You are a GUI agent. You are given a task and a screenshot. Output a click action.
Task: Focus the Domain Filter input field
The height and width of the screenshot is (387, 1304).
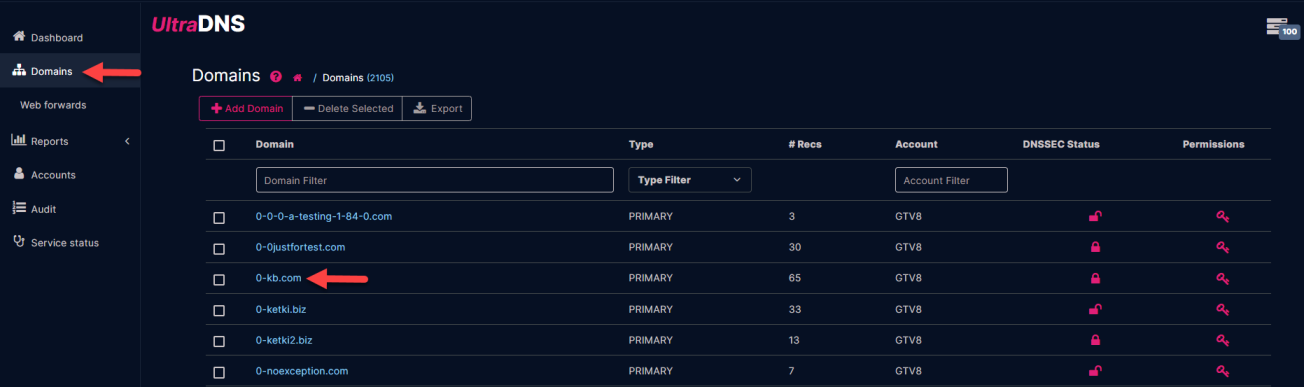point(435,180)
